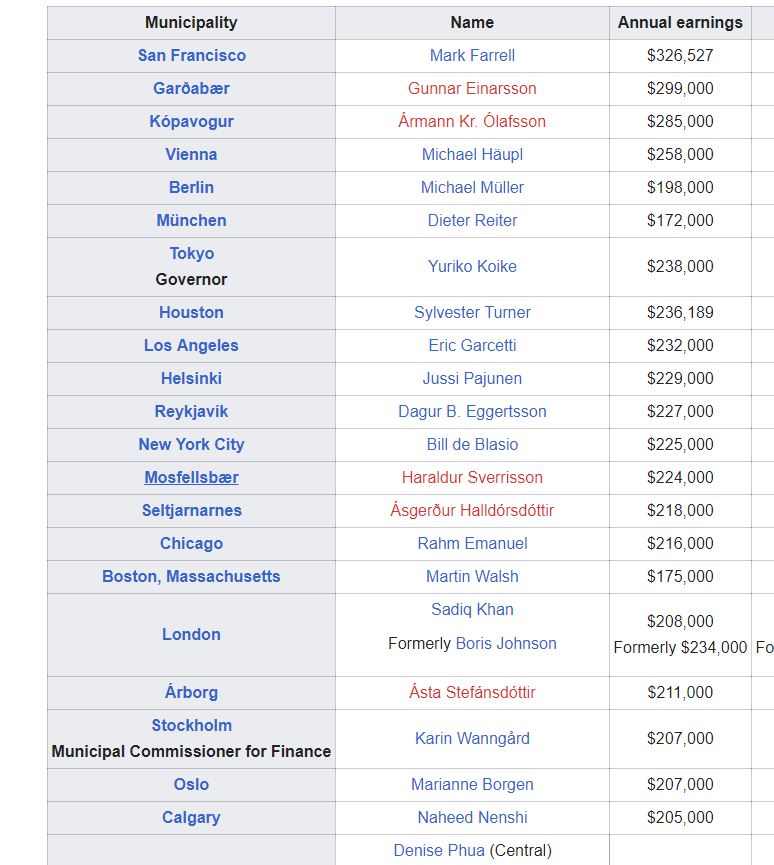Viewport: 774px width, 865px height.
Task: Open the Vienna municipality link
Action: pyautogui.click(x=191, y=154)
